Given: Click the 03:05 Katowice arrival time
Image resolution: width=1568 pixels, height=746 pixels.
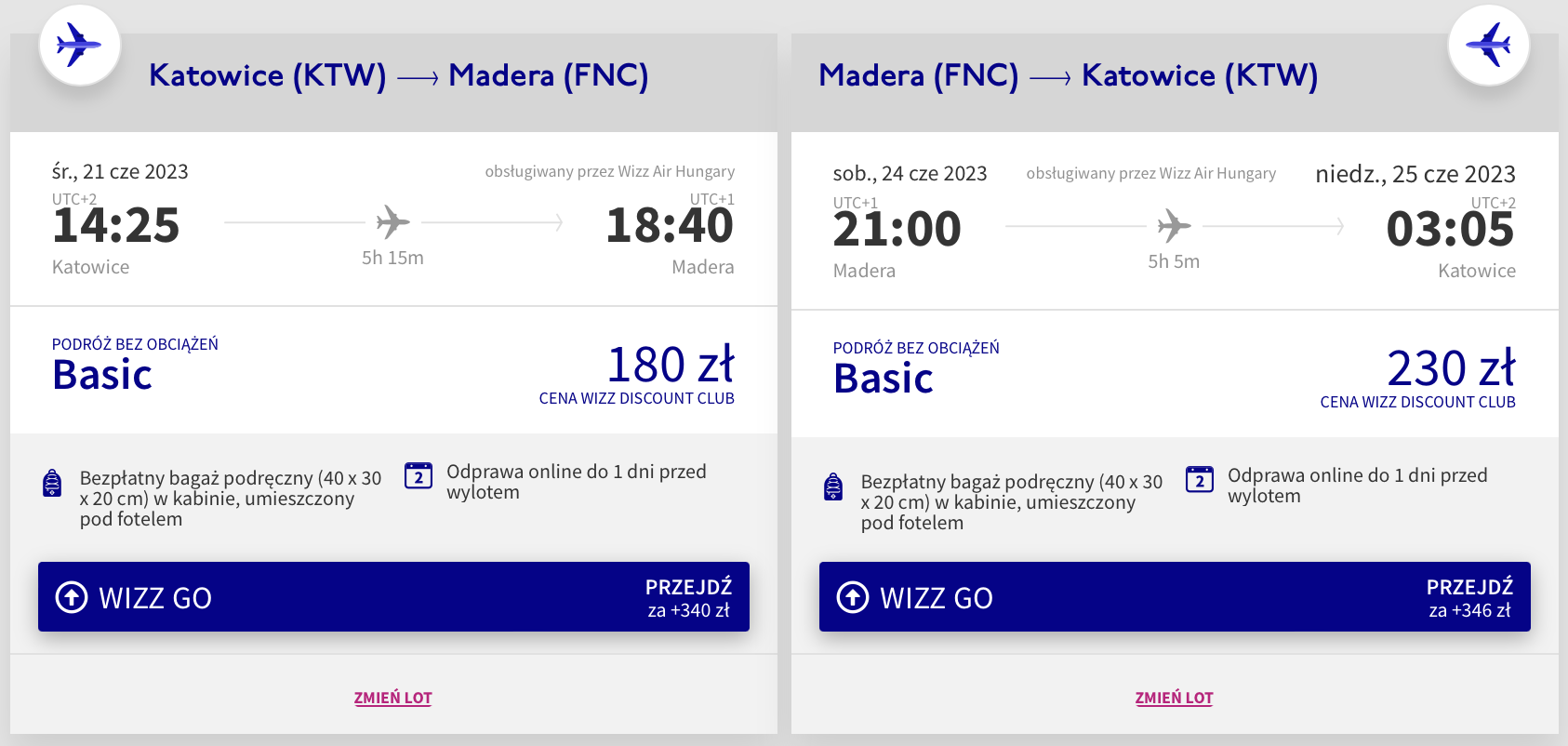Looking at the screenshot, I should click(x=1450, y=230).
